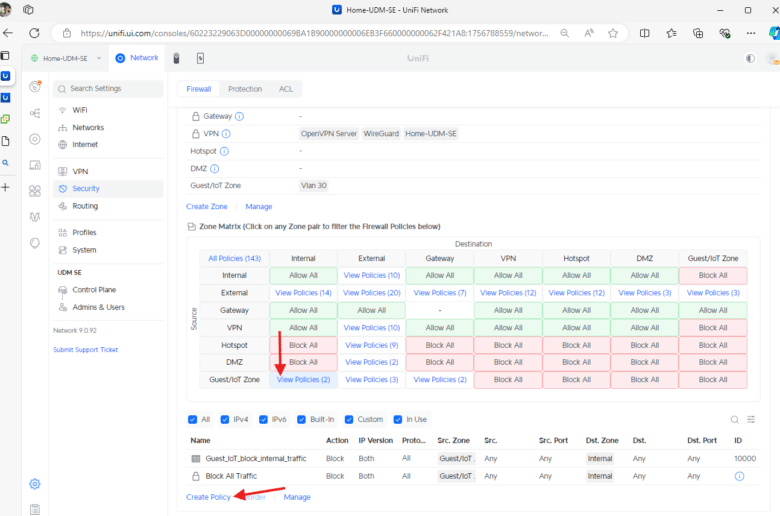The height and width of the screenshot is (516, 780).
Task: Switch to the Protection tab
Action: point(245,89)
